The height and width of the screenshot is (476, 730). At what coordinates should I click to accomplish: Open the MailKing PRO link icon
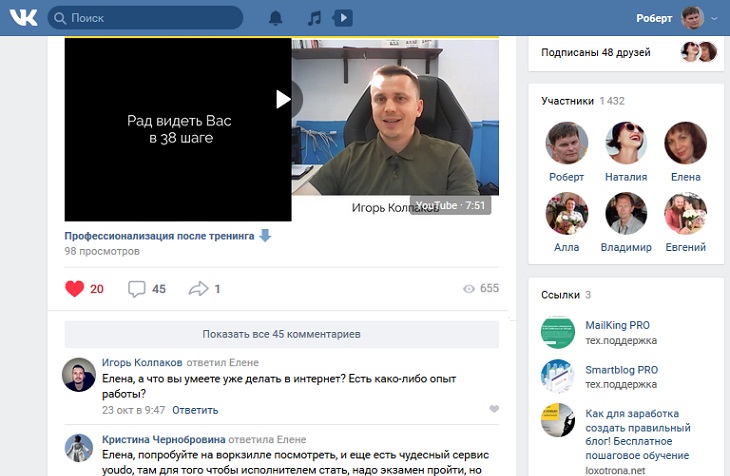[558, 332]
